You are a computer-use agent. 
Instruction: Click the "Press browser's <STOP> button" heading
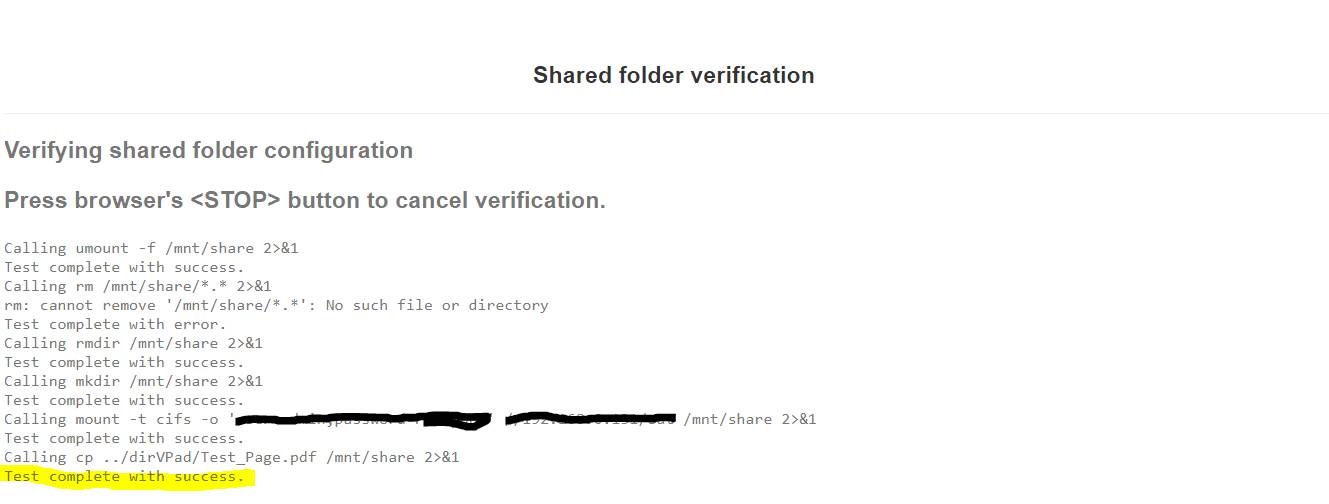pos(305,201)
